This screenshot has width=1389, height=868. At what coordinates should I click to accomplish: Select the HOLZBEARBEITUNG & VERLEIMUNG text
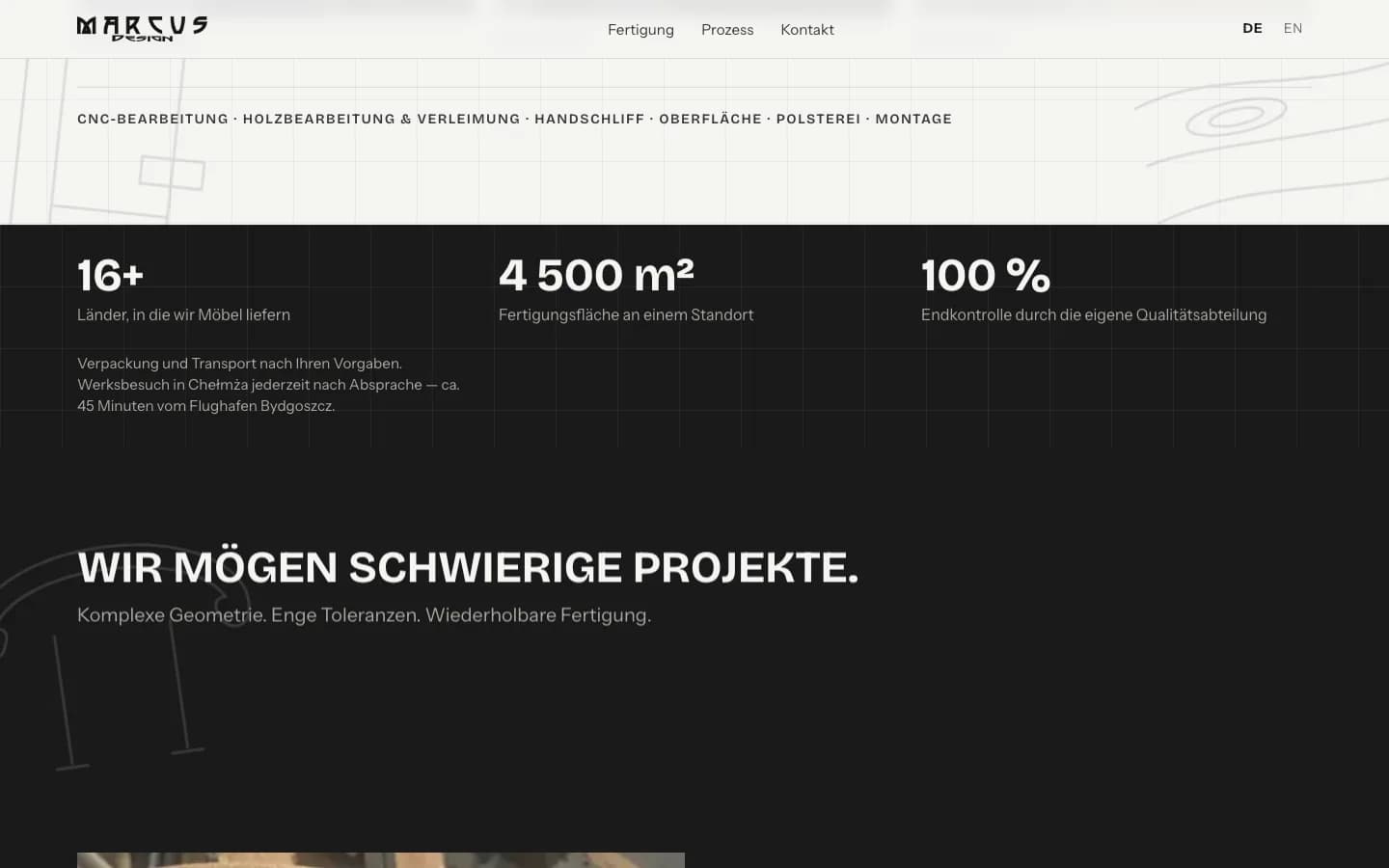pyautogui.click(x=381, y=119)
